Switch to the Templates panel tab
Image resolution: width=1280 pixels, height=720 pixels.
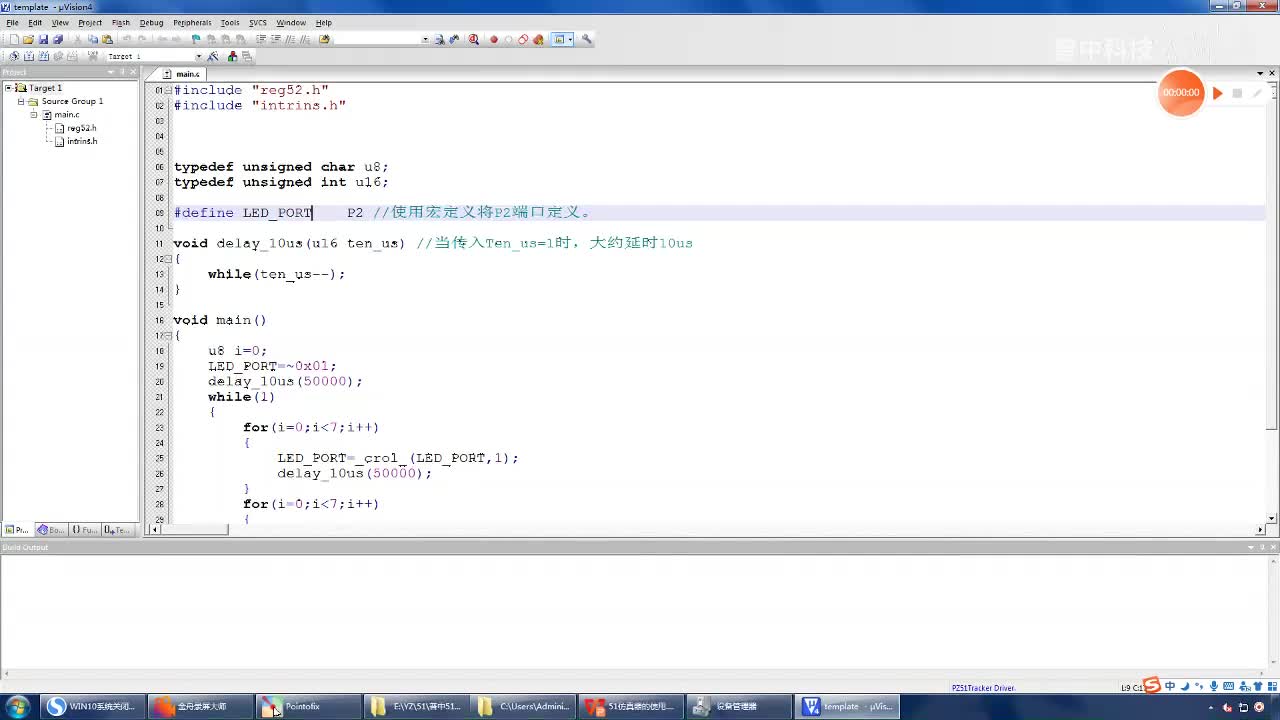pos(118,530)
